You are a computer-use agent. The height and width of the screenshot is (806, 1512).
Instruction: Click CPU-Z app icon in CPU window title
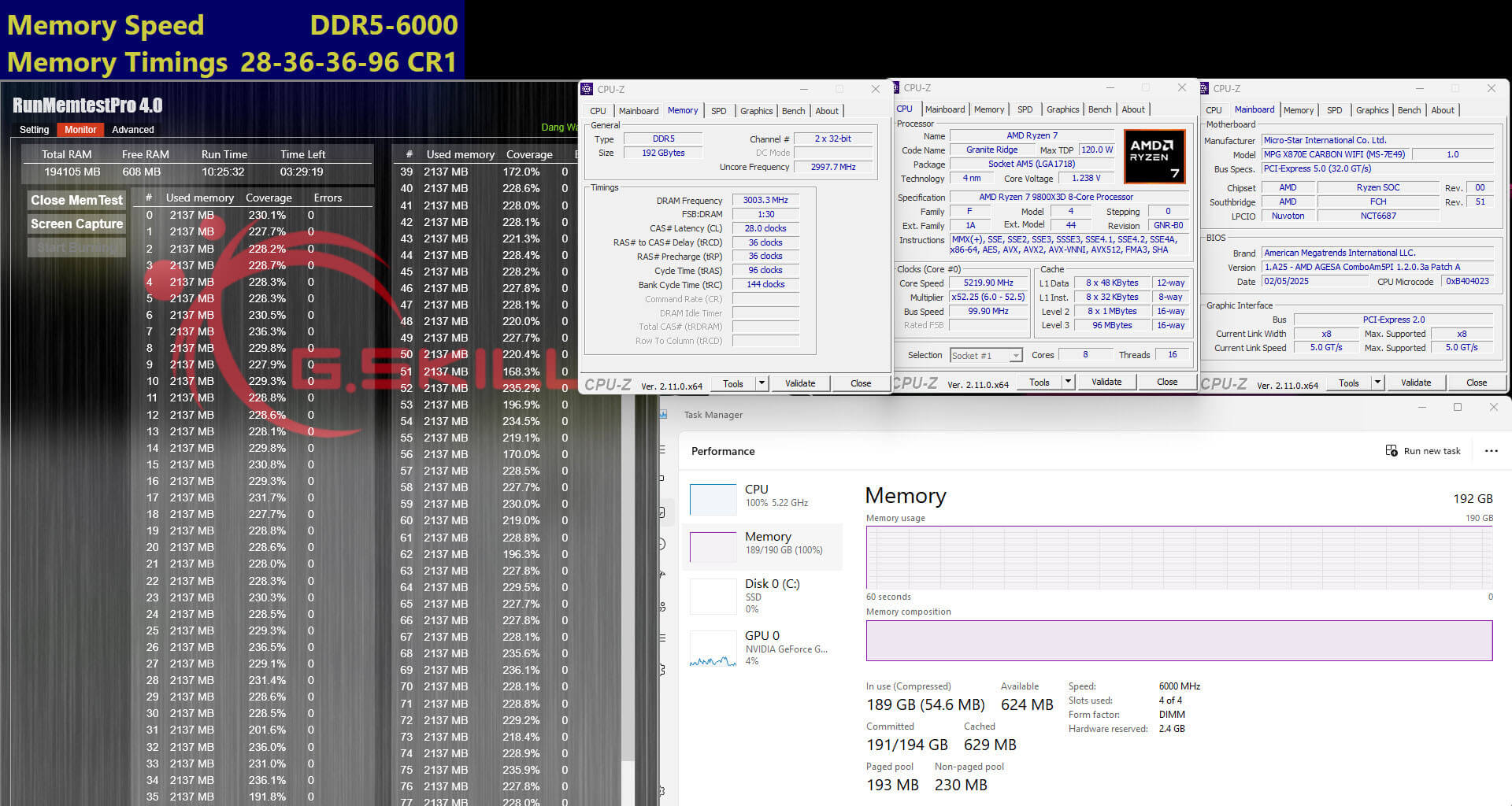click(895, 87)
